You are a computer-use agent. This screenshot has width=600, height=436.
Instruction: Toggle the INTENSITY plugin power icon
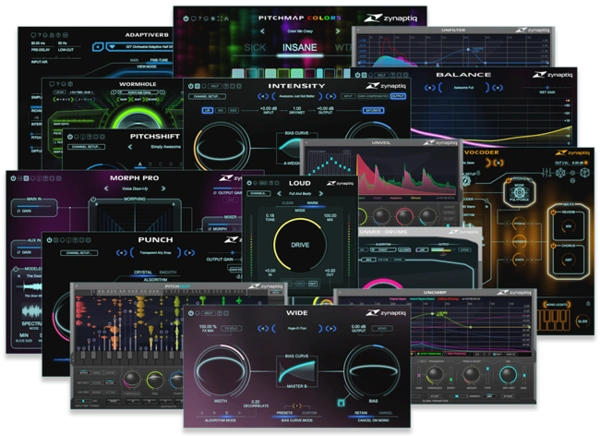pos(191,86)
